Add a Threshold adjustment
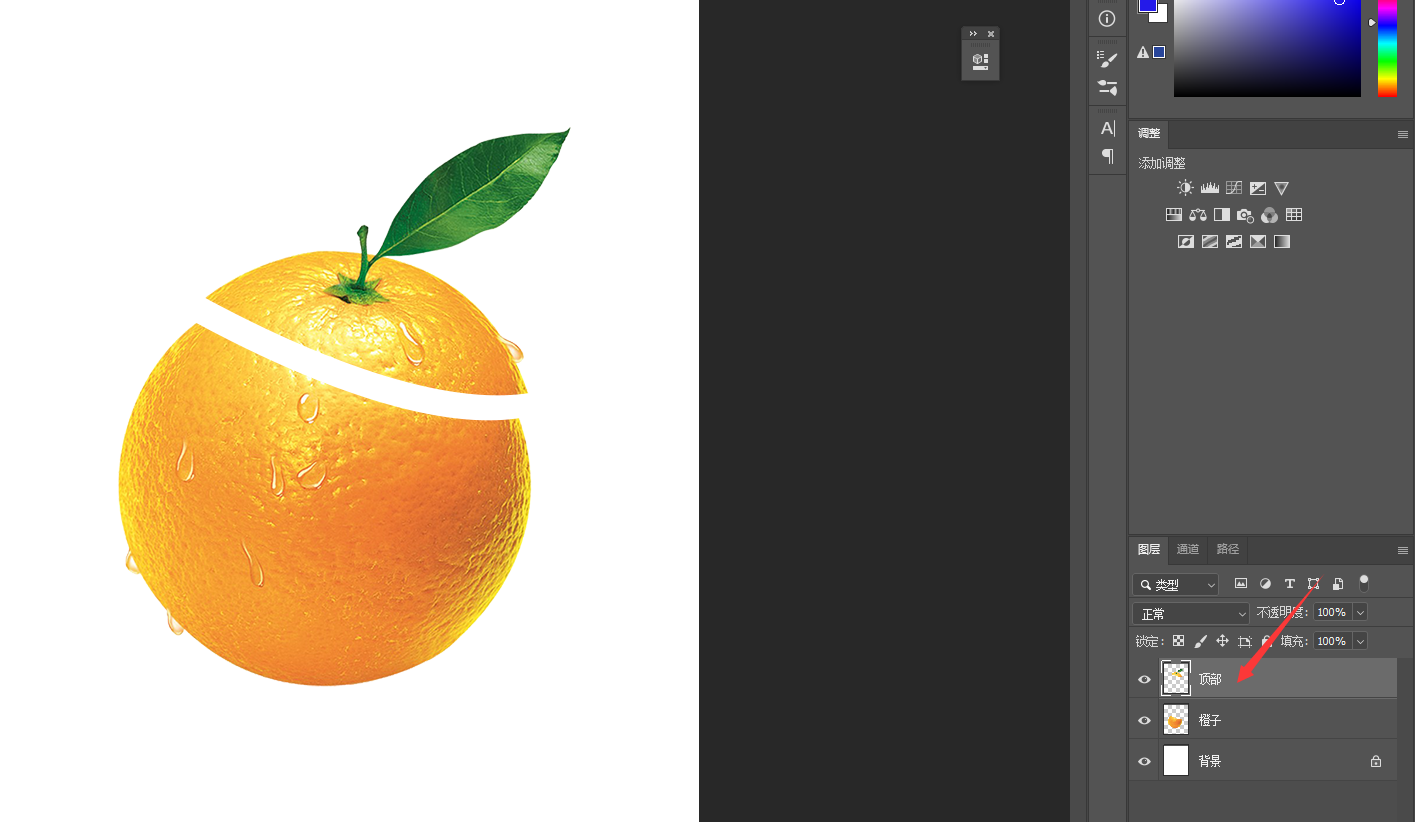1415x822 pixels. click(x=1234, y=241)
